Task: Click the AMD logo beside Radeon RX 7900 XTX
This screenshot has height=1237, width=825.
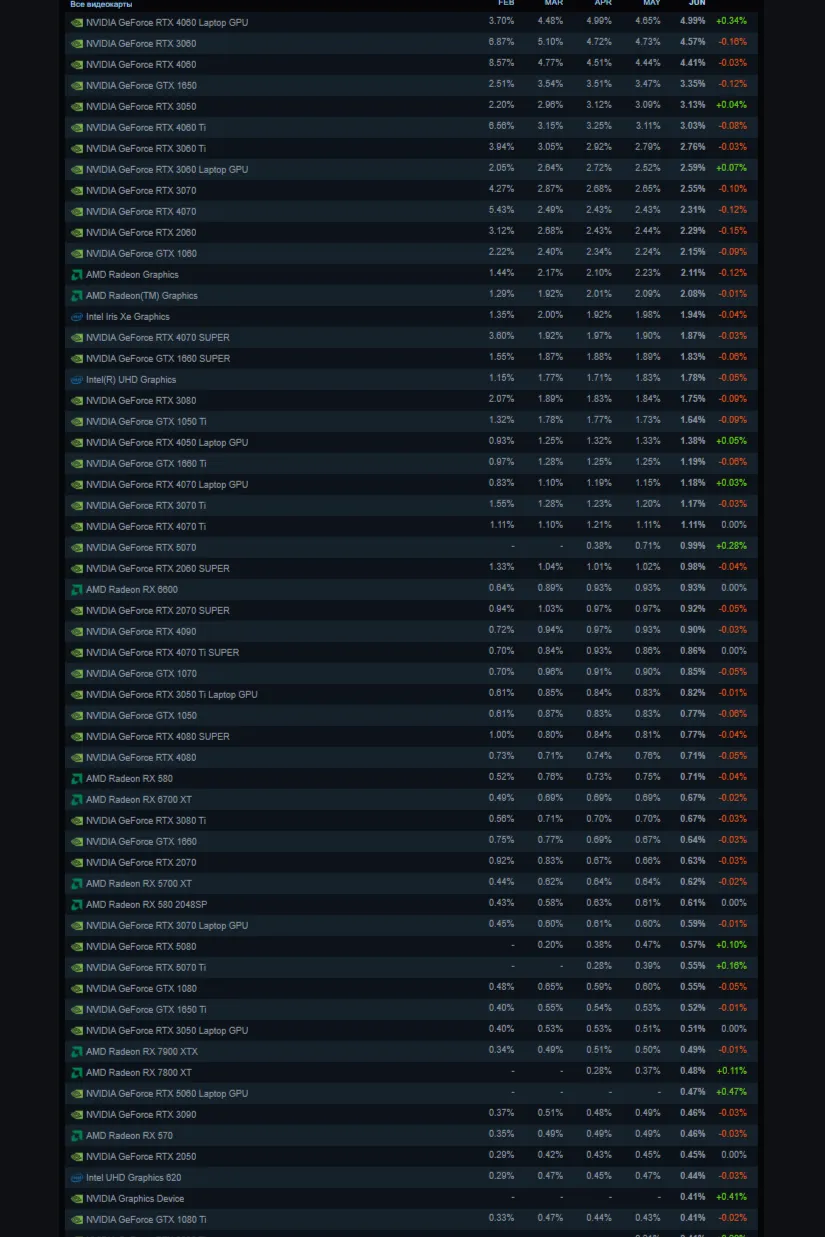Action: (77, 1051)
